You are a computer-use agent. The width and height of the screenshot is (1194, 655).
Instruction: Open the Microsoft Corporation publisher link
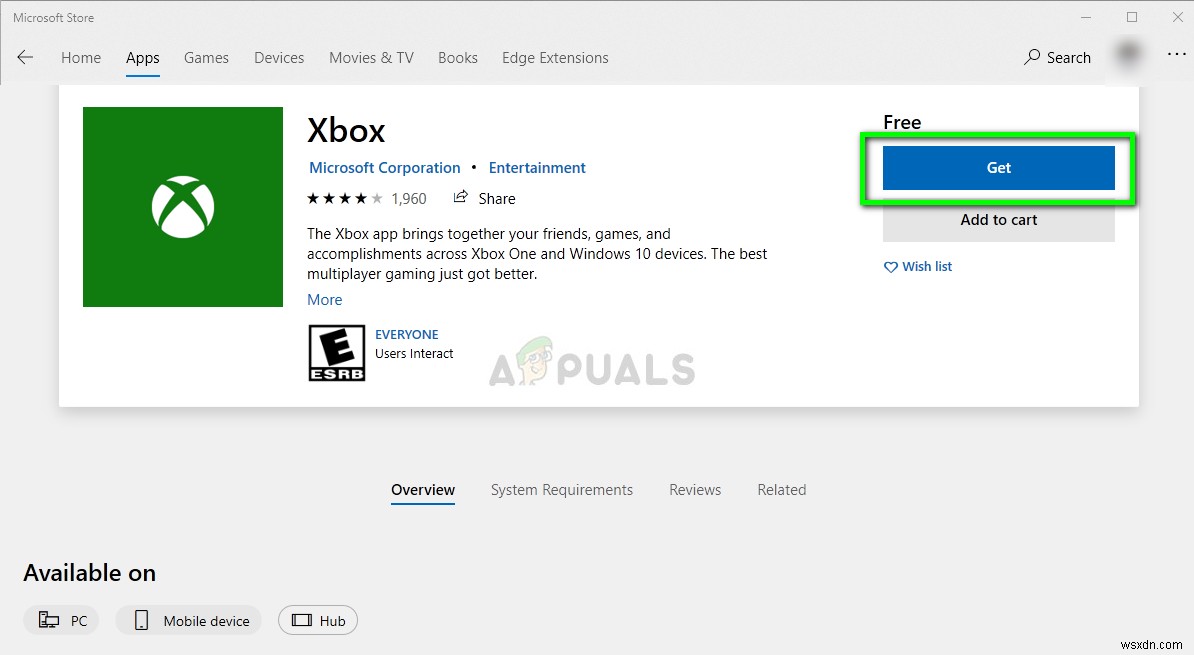click(x=384, y=167)
